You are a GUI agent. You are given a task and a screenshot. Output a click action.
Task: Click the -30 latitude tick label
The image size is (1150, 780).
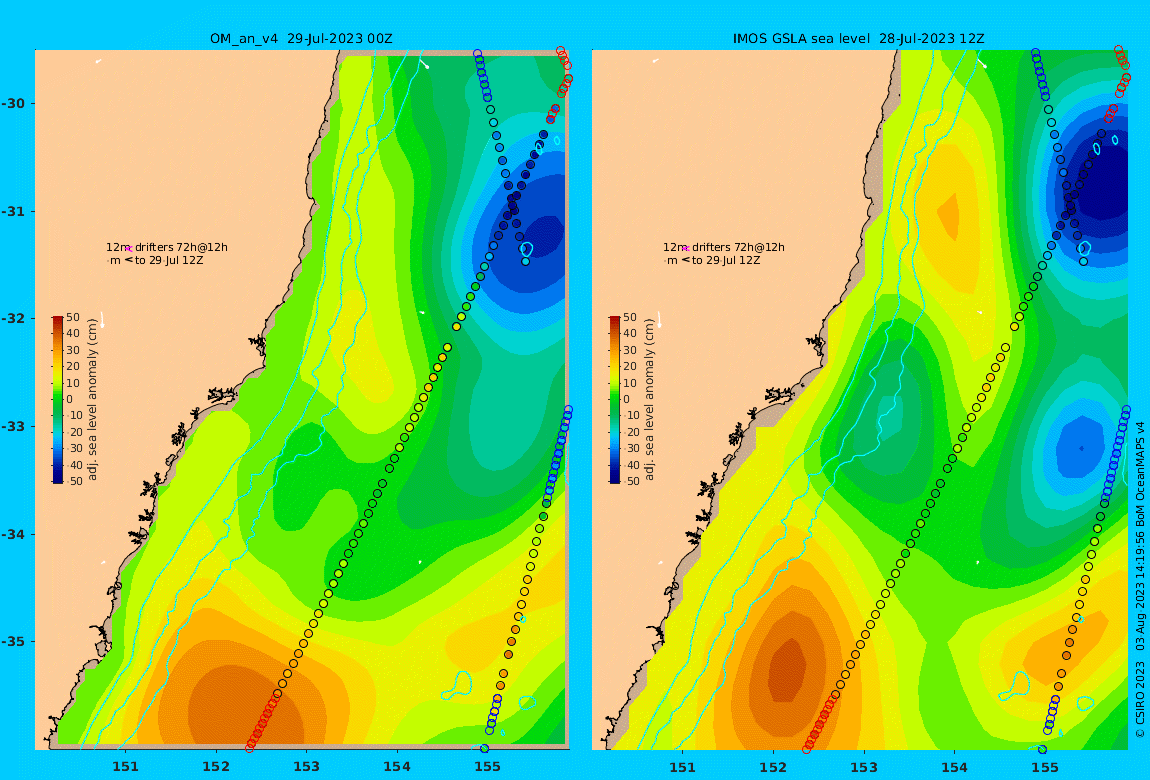point(13,103)
